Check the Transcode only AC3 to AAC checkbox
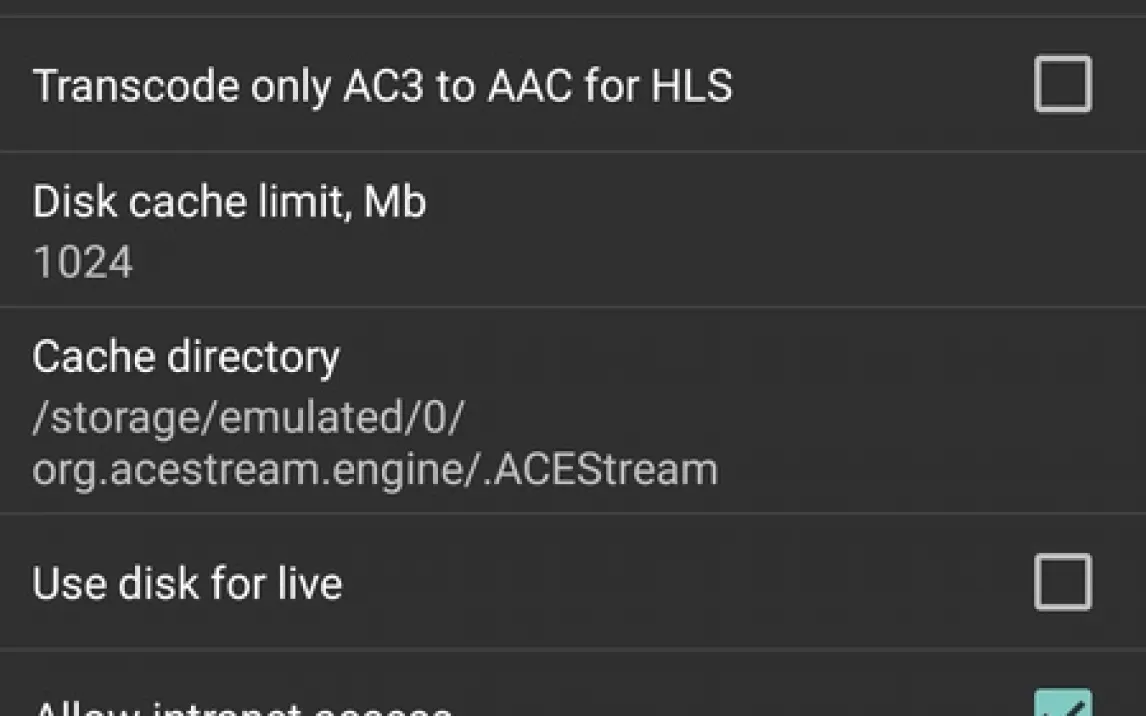 click(1062, 85)
